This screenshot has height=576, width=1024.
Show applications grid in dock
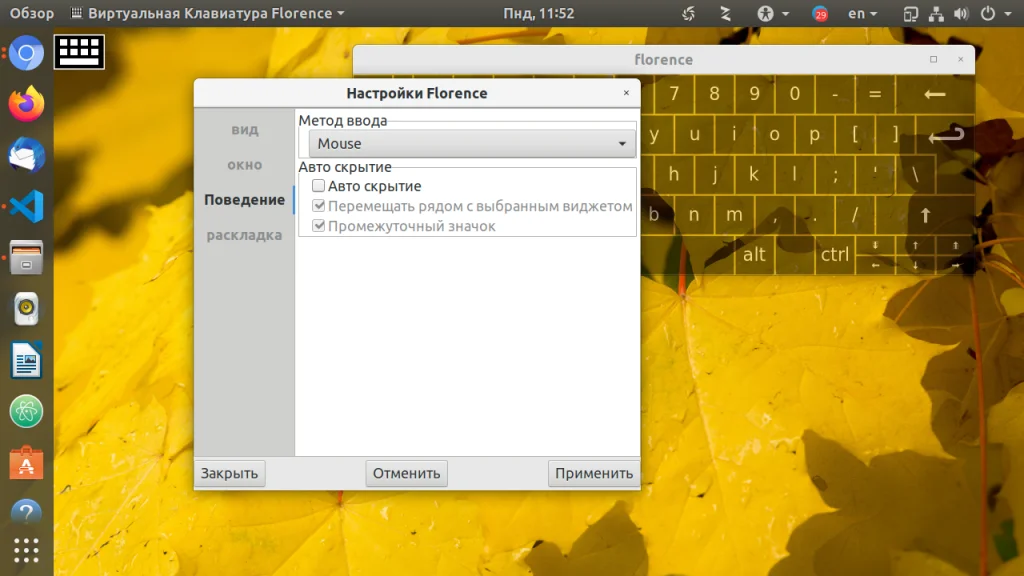(x=26, y=551)
